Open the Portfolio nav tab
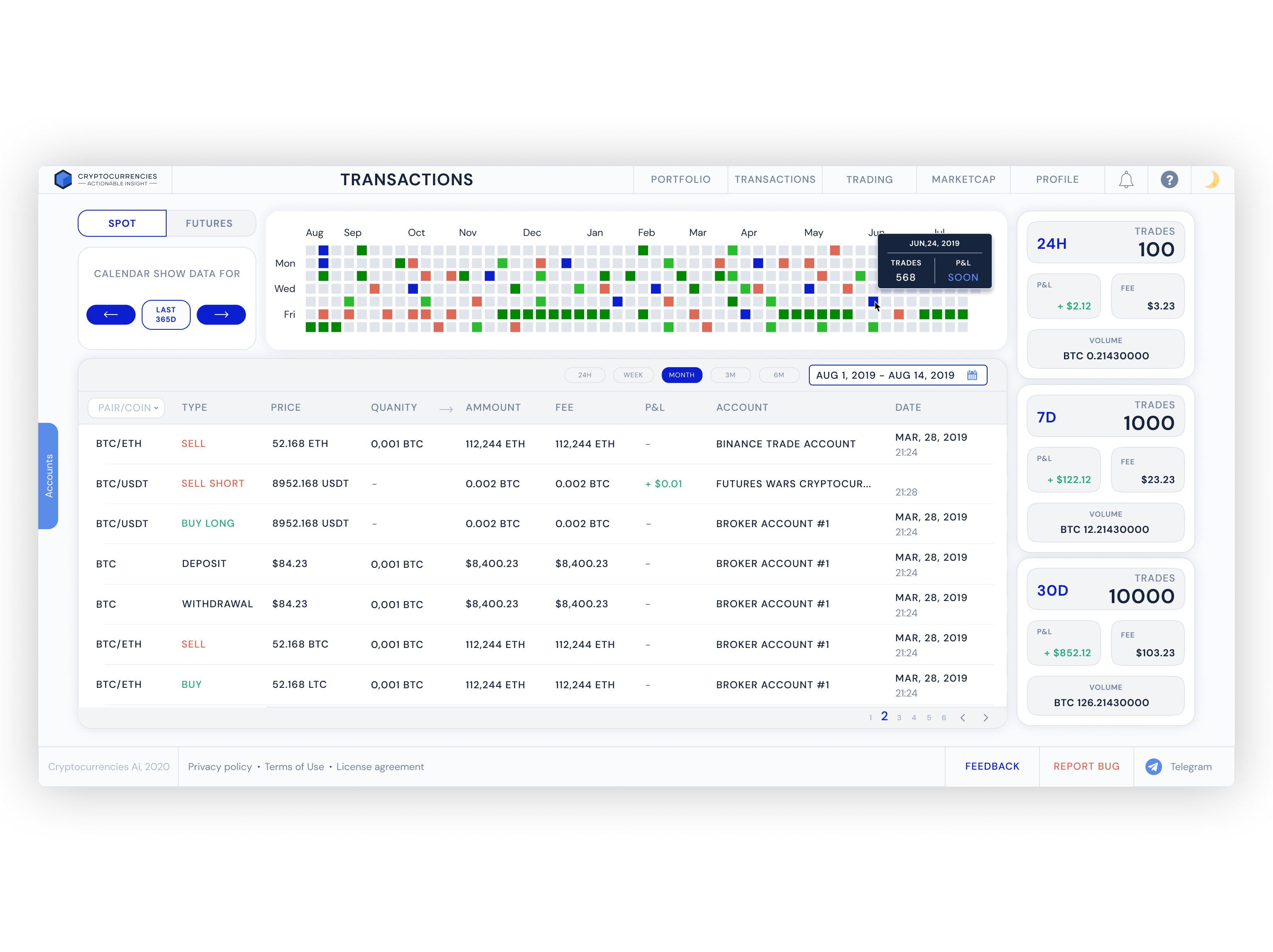The height and width of the screenshot is (952, 1273). [x=680, y=179]
